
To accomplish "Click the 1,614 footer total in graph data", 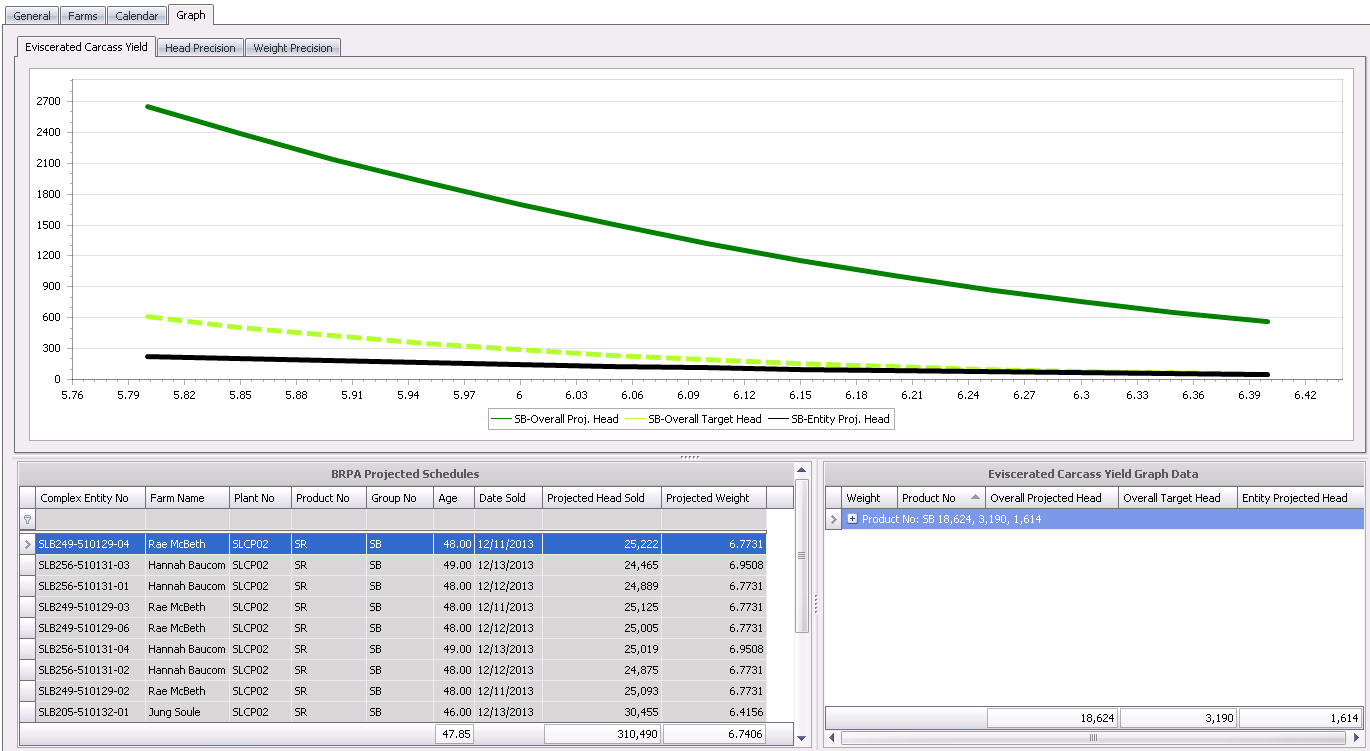I will (x=1300, y=718).
